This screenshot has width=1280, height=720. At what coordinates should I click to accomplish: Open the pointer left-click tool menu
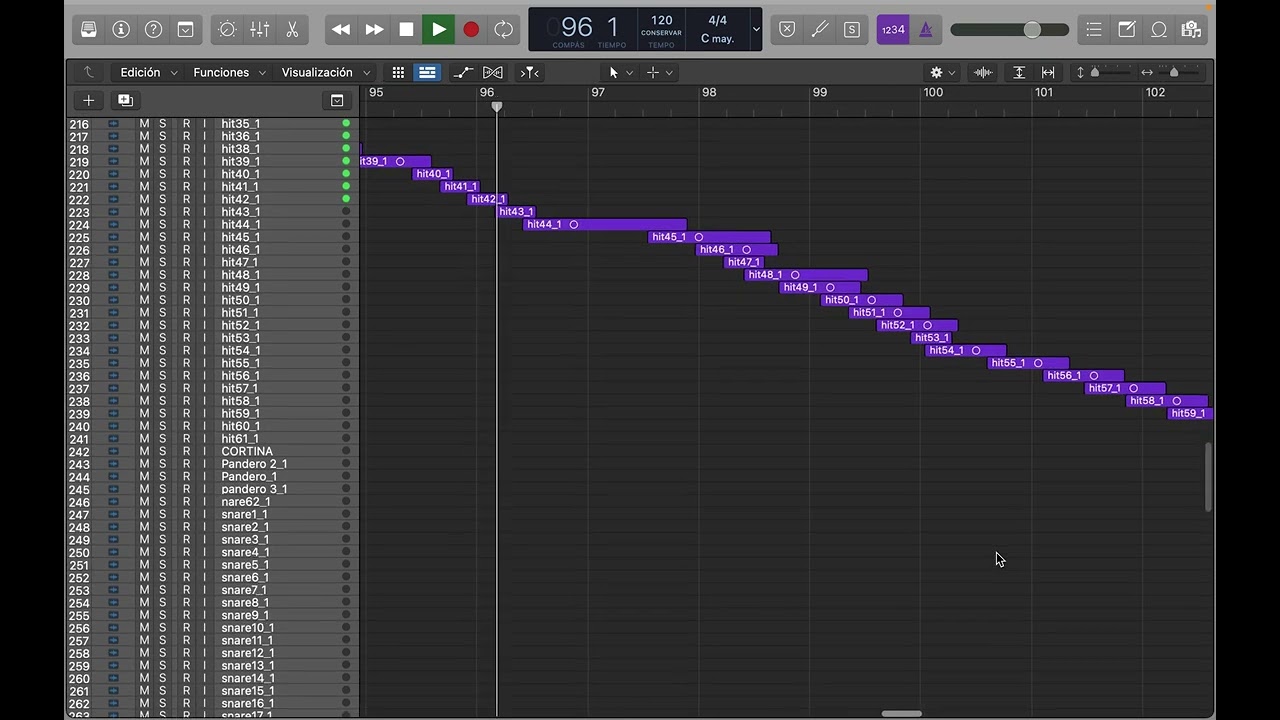tap(621, 72)
